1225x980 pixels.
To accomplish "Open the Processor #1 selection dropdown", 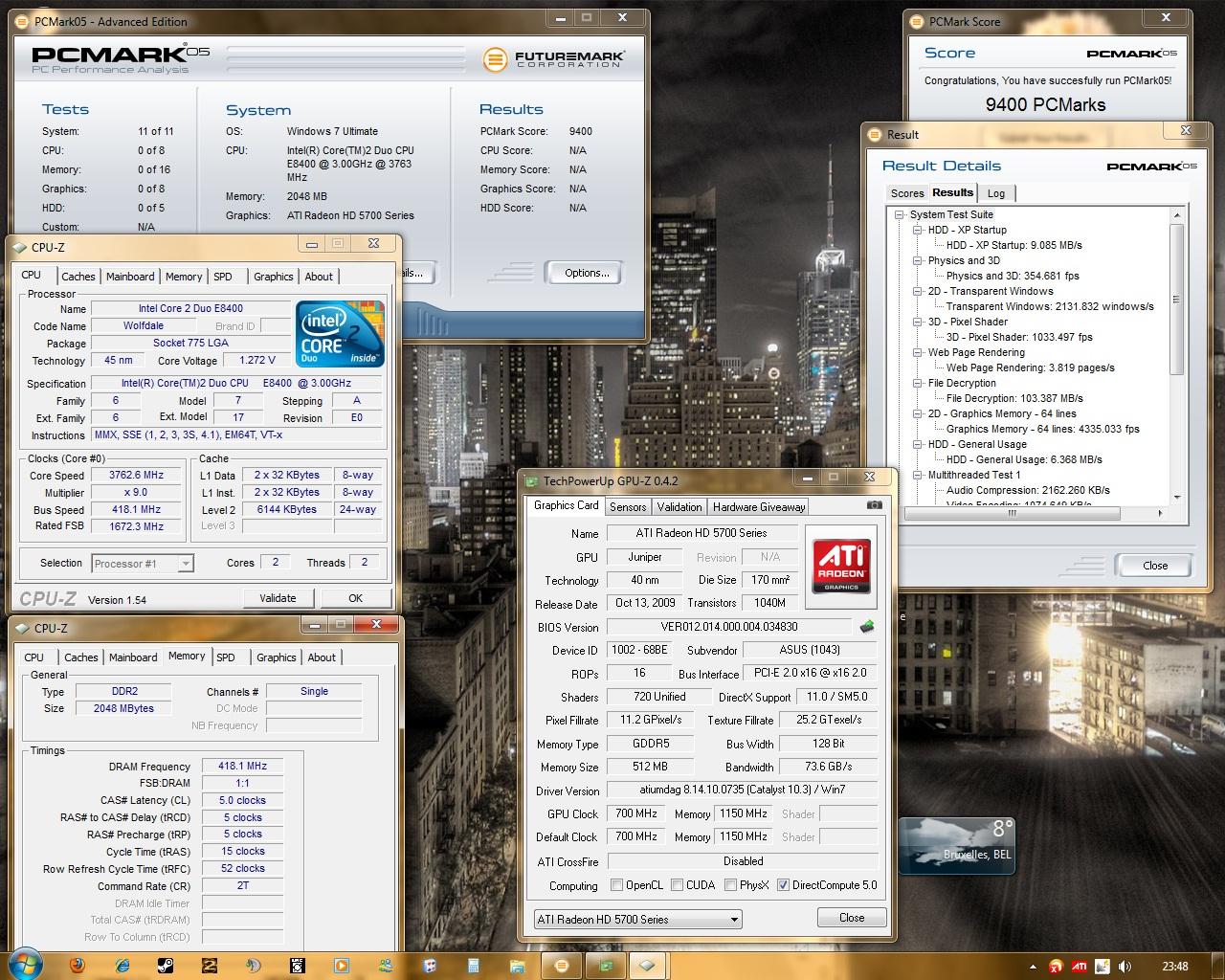I will [143, 564].
